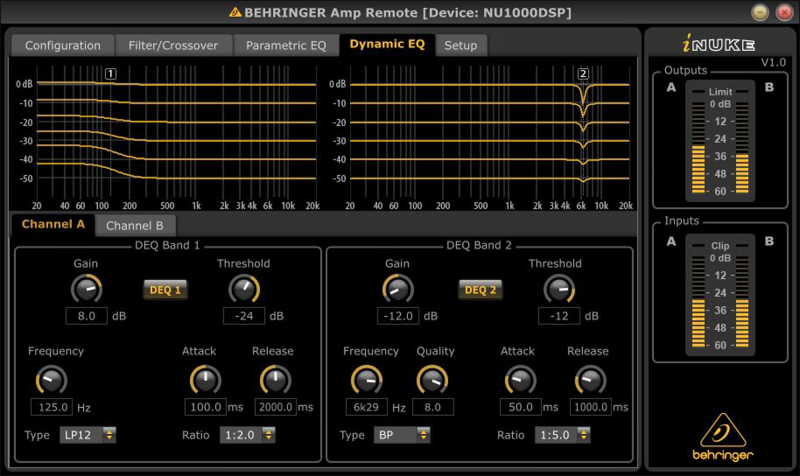Click the warning triangle icon in title bar
Image resolution: width=800 pixels, height=476 pixels.
point(235,13)
